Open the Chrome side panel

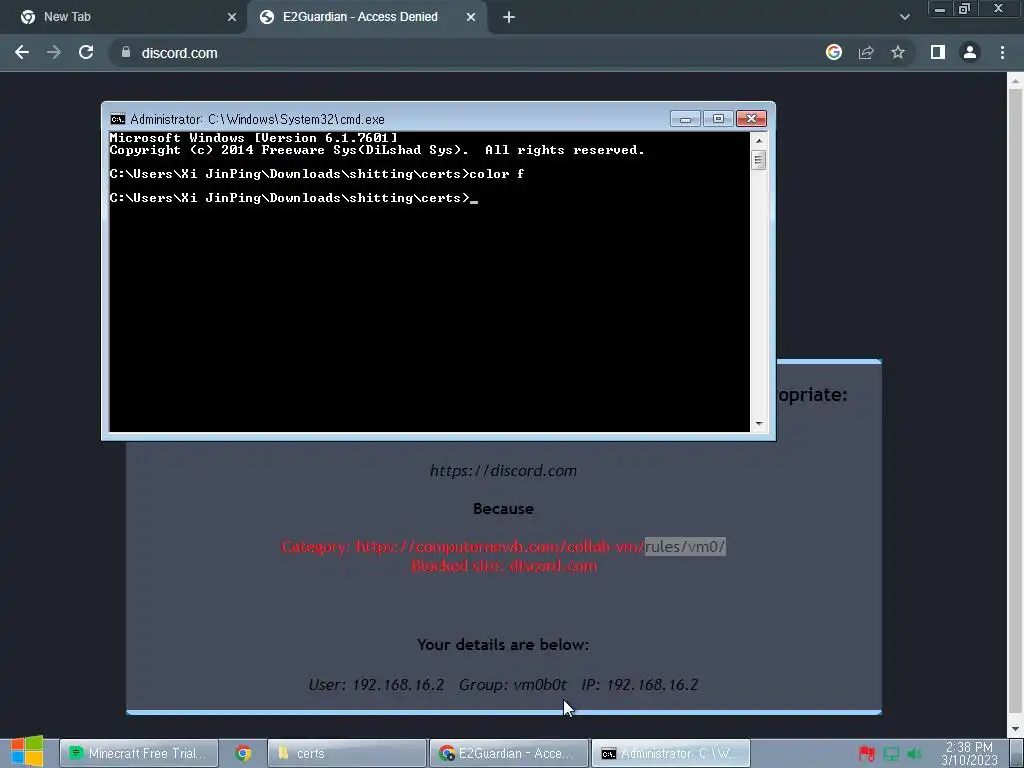click(938, 52)
